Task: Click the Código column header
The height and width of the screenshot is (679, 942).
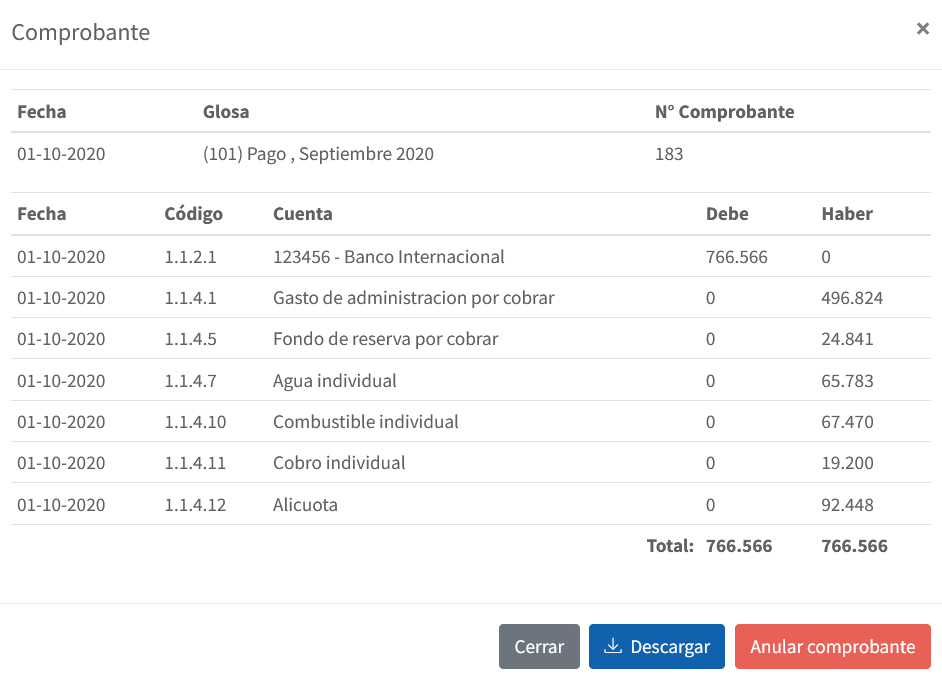Action: [193, 215]
